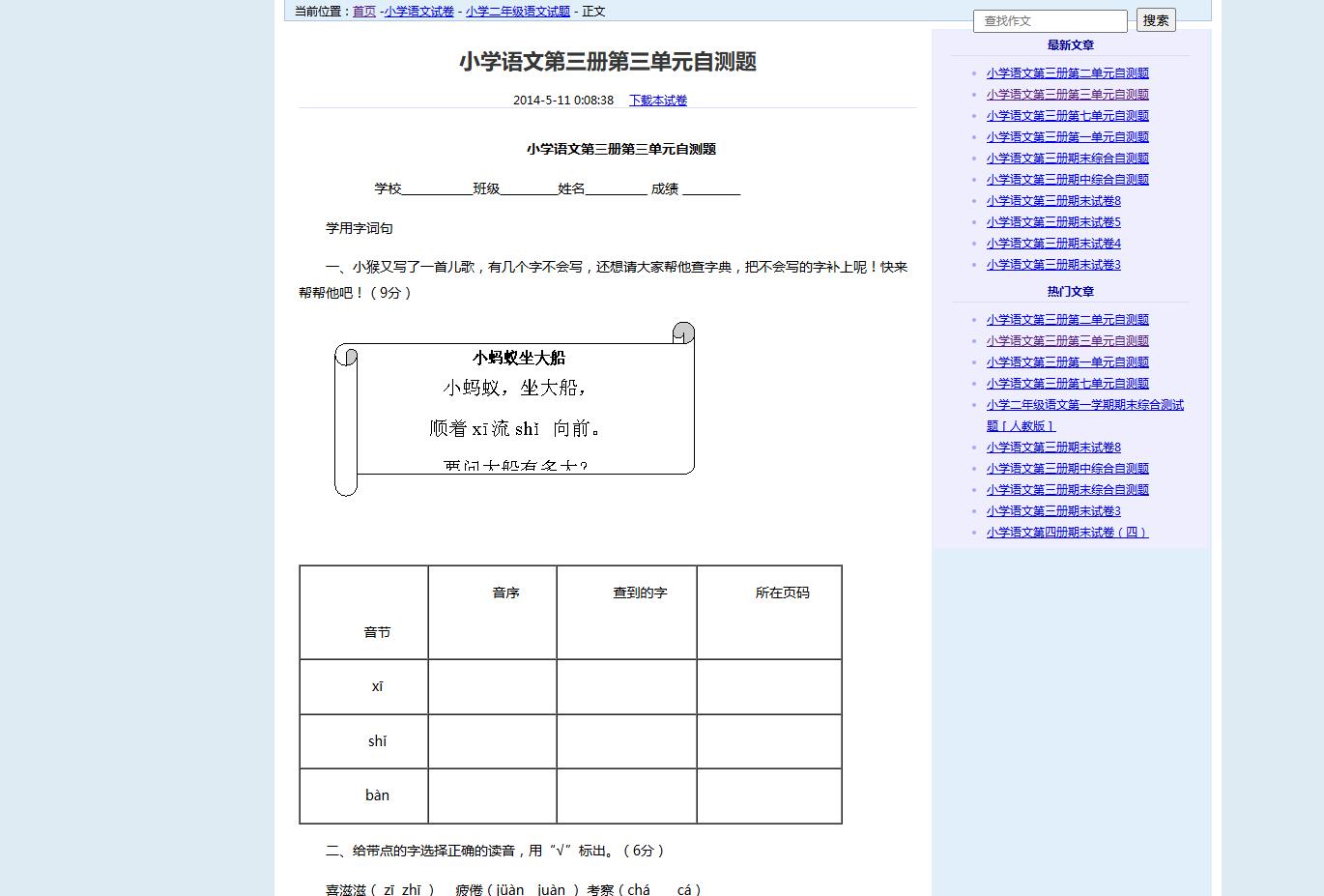The image size is (1324, 896).
Task: Open 第二单元自测题 under 最新文章
Action: [1068, 73]
